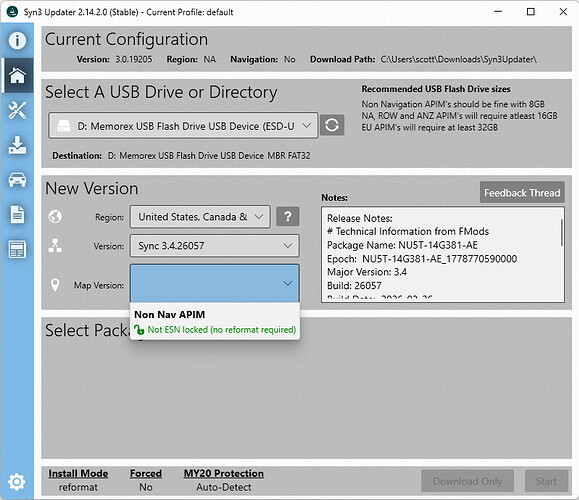
Task: Open the Utility tools wrench icon
Action: pos(17,110)
